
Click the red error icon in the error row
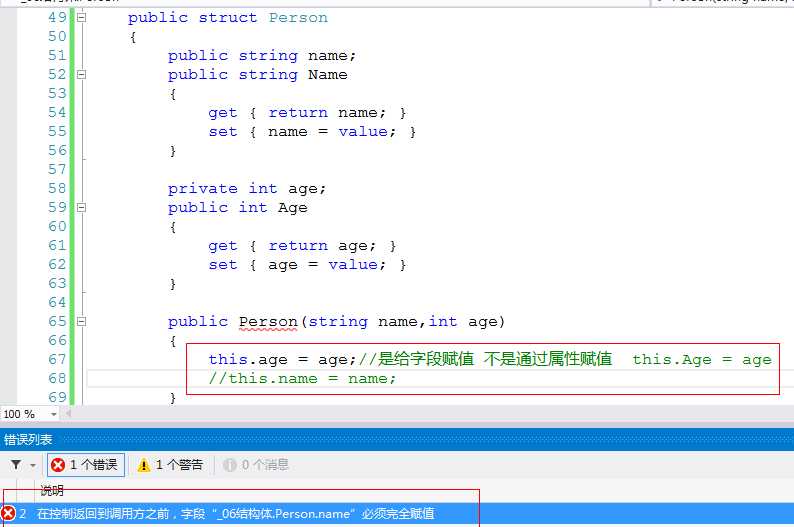coord(8,513)
